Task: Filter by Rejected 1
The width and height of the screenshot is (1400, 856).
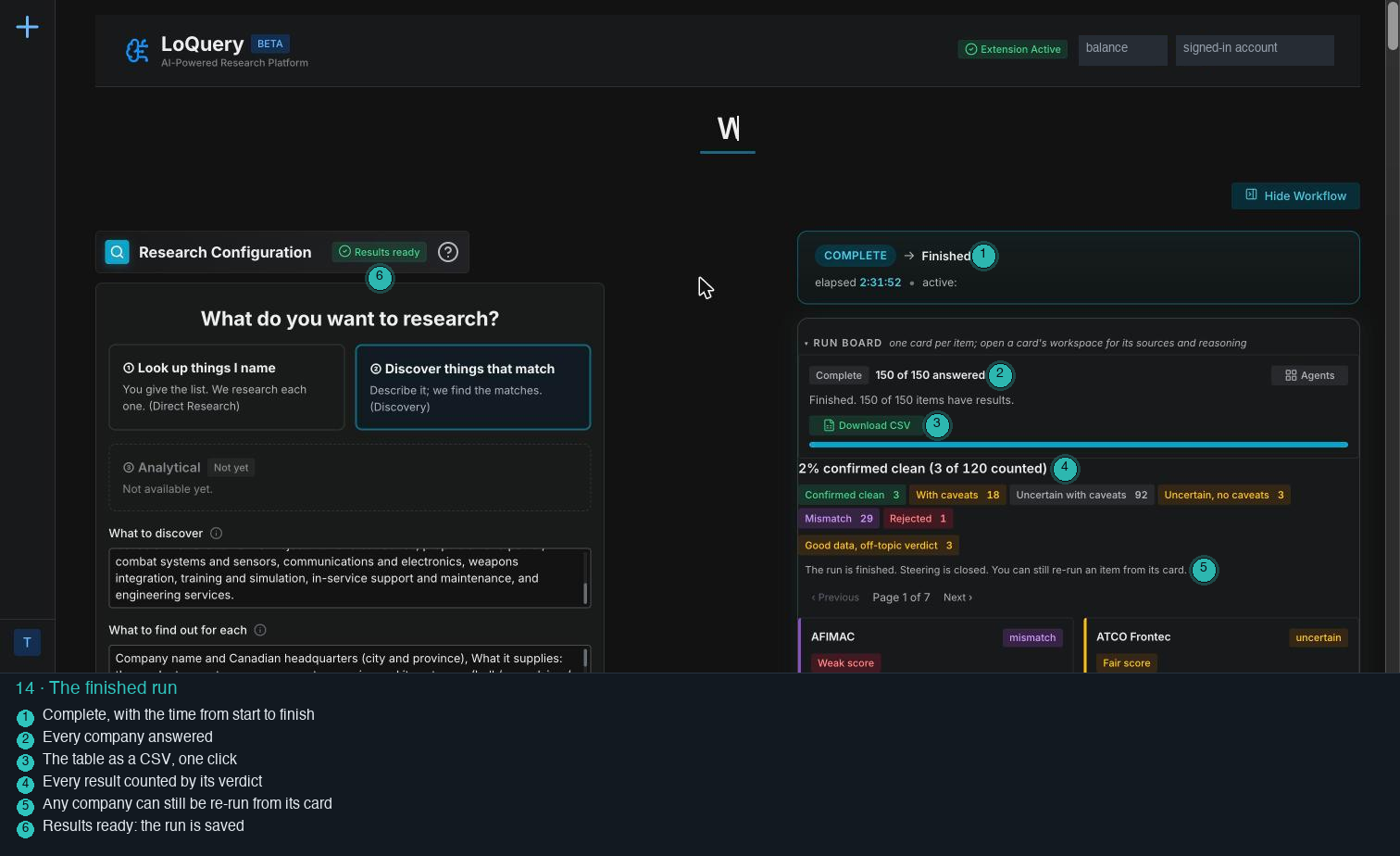Action: [x=918, y=519]
